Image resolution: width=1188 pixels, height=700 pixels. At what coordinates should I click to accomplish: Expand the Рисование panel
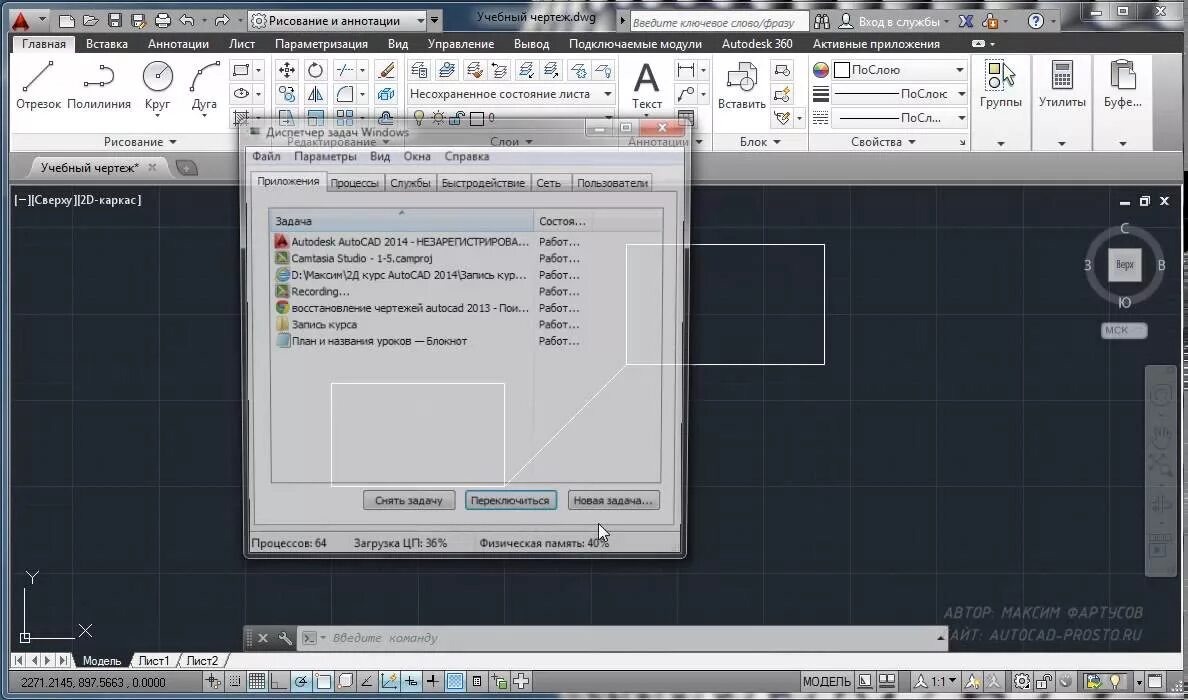coord(140,142)
